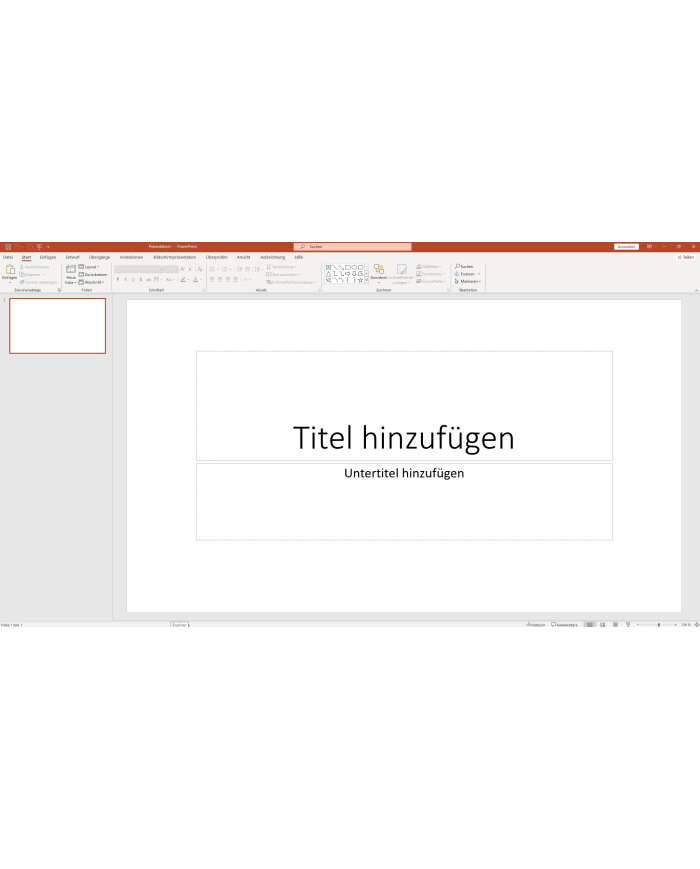Toggle align text left

point(212,280)
